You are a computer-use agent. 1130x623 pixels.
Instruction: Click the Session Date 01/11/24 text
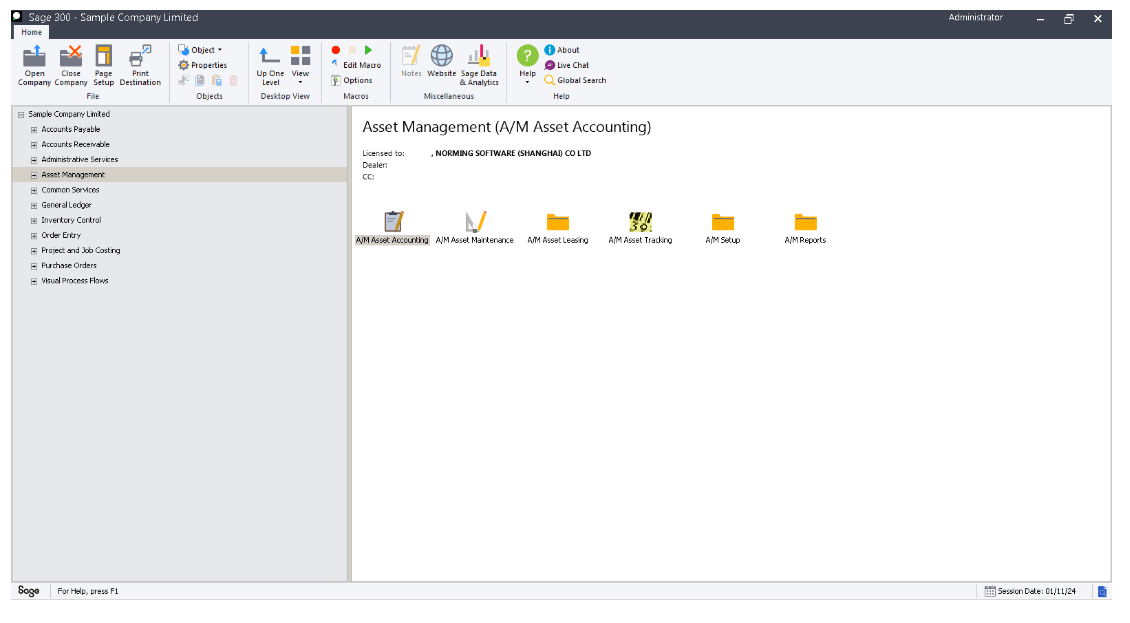(1037, 591)
